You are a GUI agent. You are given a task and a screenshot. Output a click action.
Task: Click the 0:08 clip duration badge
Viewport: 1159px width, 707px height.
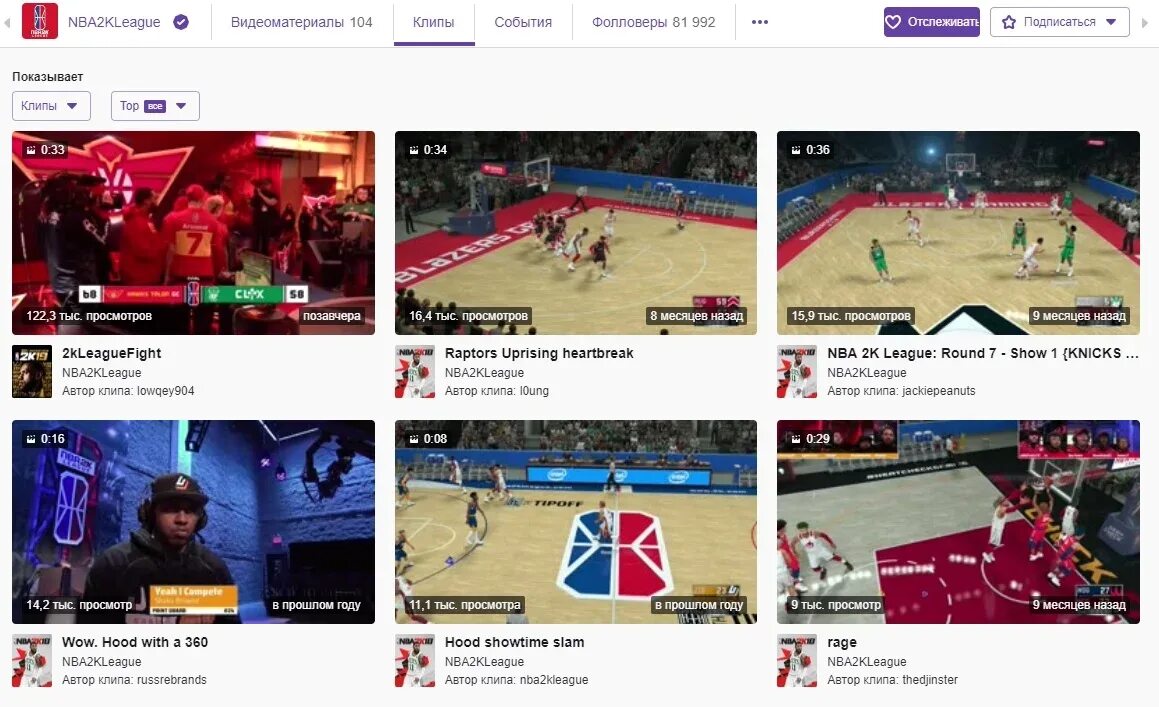pyautogui.click(x=429, y=439)
